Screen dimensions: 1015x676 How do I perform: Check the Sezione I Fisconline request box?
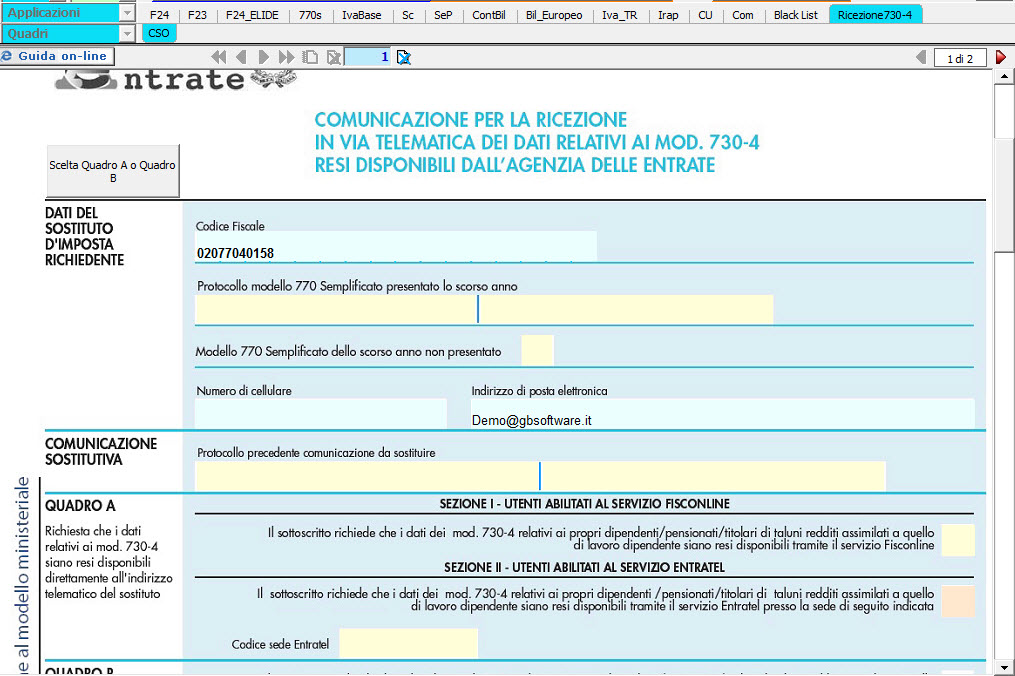958,540
